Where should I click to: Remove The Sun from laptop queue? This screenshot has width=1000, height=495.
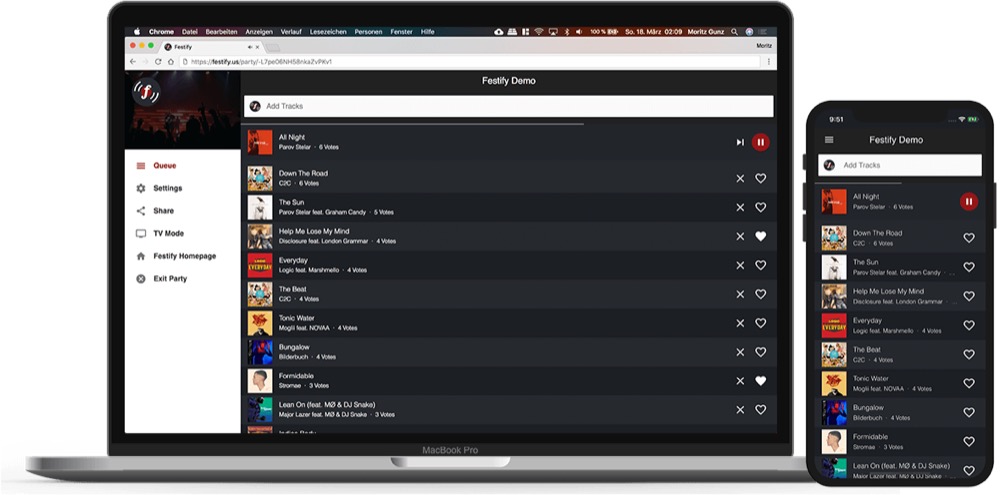tap(740, 207)
